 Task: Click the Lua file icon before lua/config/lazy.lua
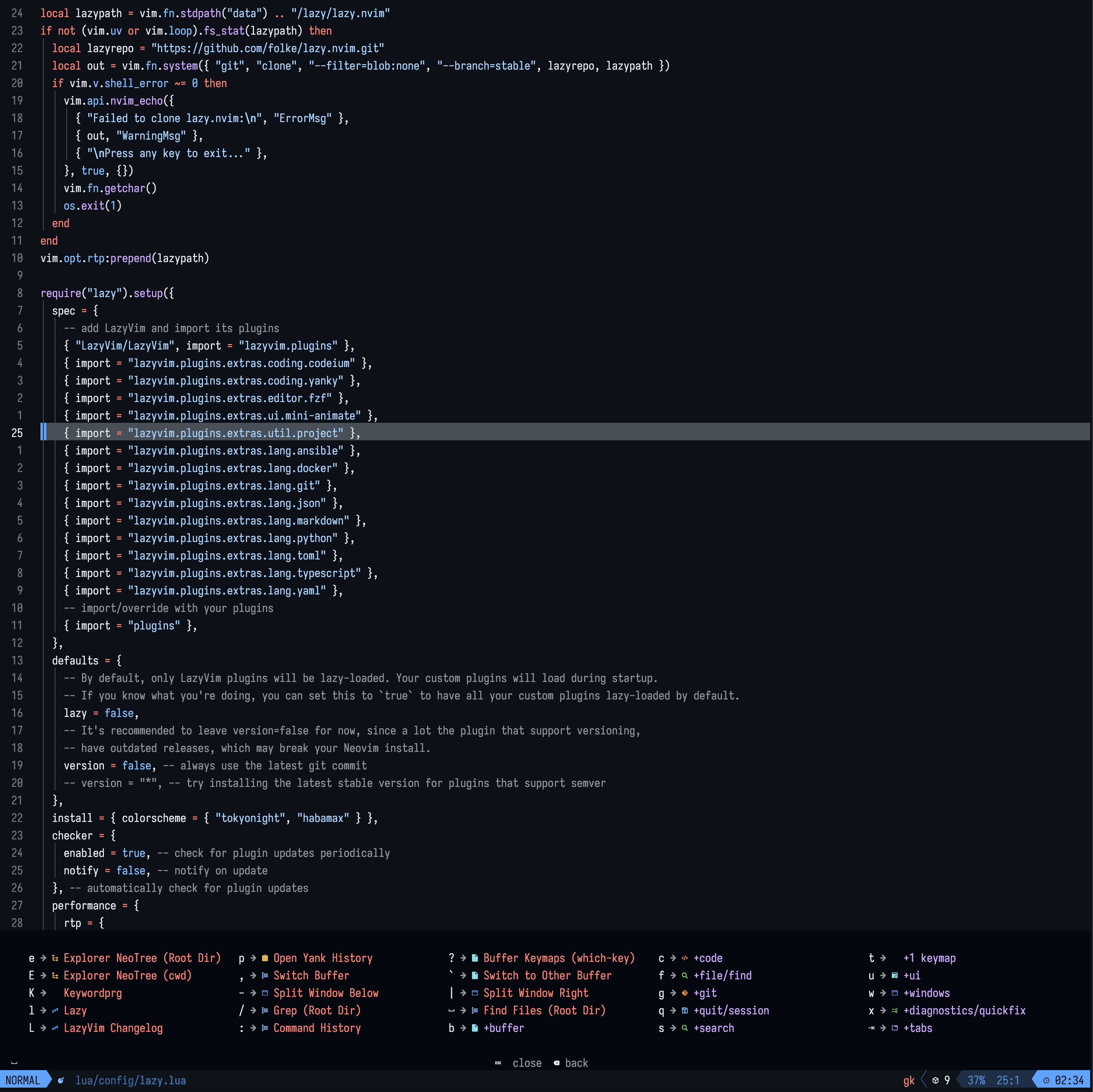[x=60, y=1080]
